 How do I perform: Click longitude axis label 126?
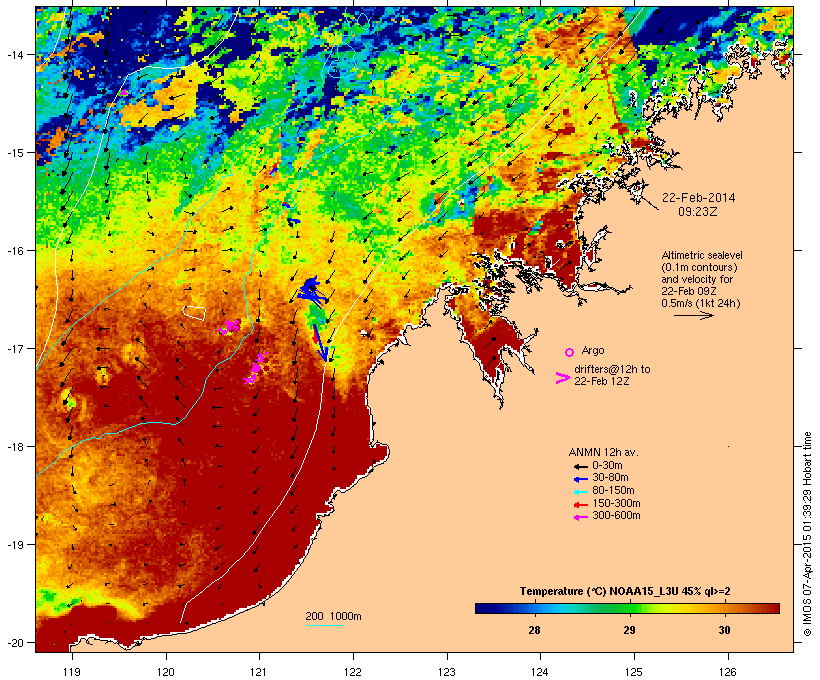coord(728,672)
